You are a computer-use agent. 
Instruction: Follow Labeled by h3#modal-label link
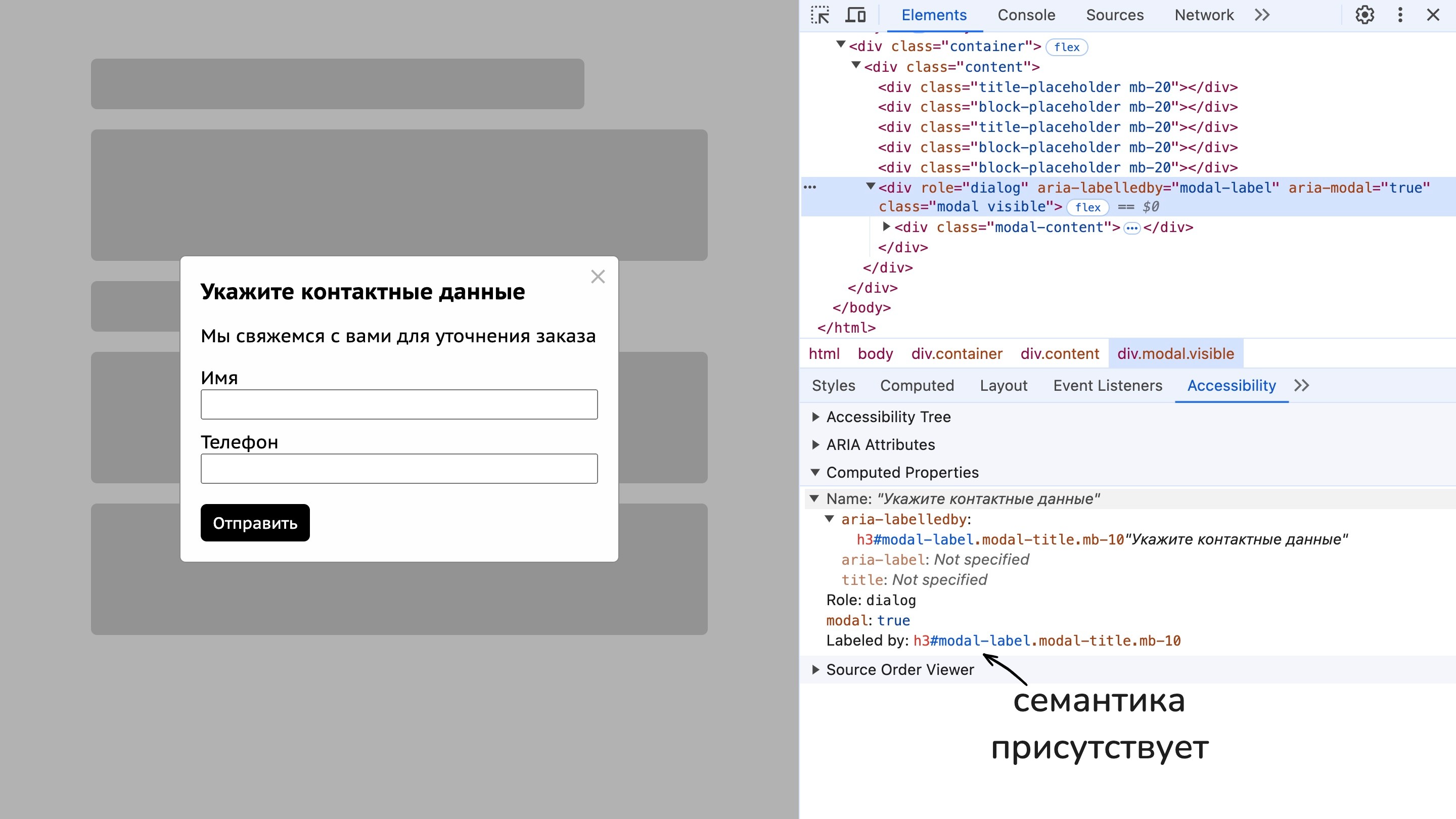[1047, 641]
